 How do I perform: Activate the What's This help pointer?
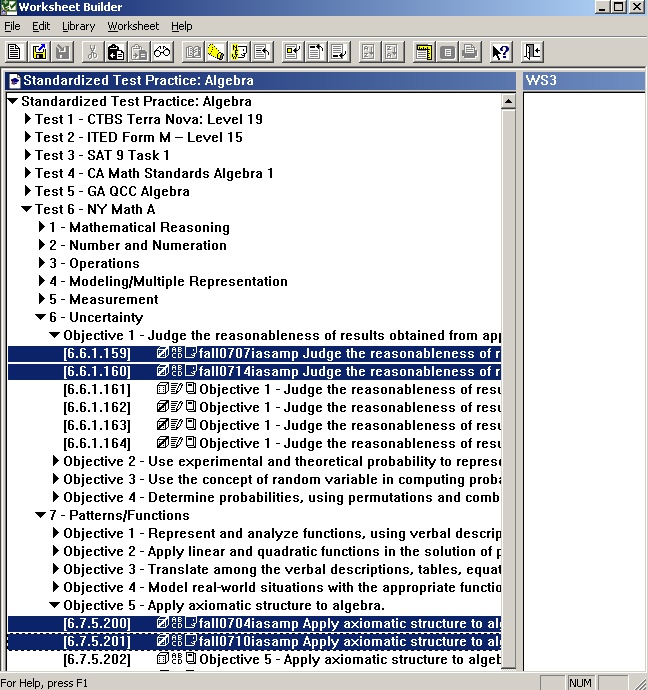coord(501,52)
